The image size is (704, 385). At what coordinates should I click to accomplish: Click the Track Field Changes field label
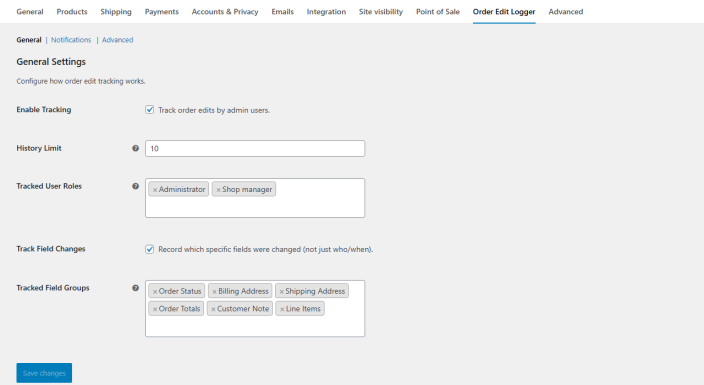coord(51,249)
